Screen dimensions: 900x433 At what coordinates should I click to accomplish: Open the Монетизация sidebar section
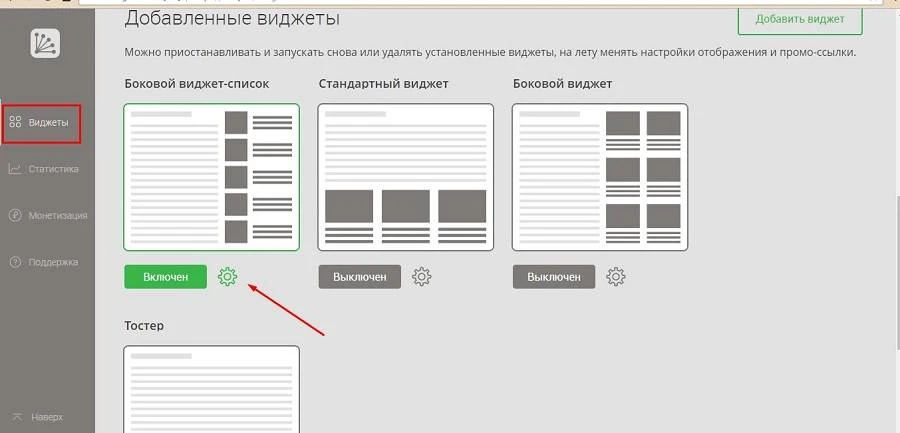(x=48, y=216)
